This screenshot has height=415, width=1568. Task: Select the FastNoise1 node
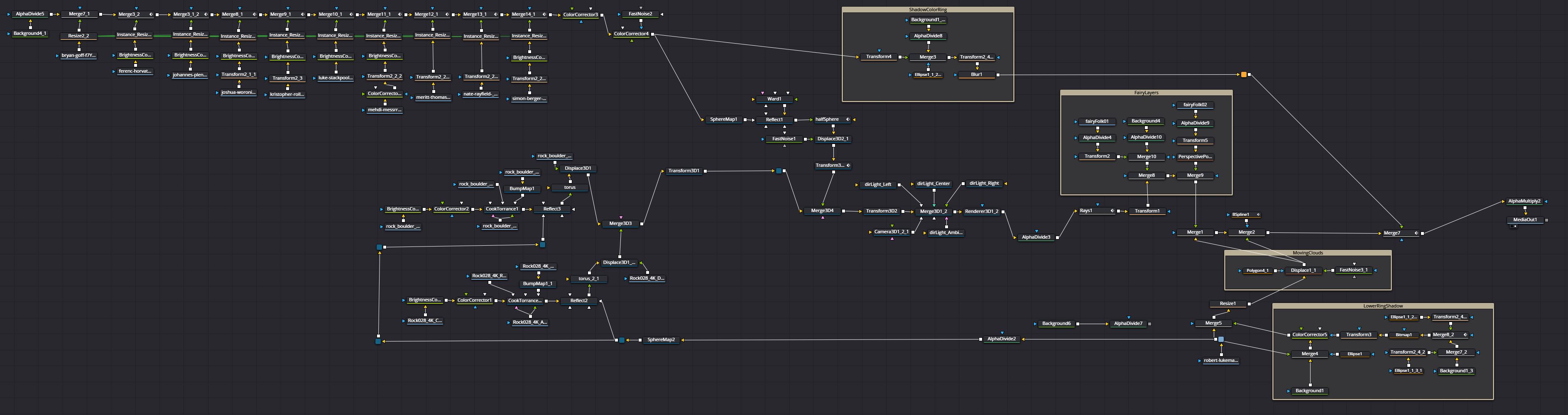784,139
